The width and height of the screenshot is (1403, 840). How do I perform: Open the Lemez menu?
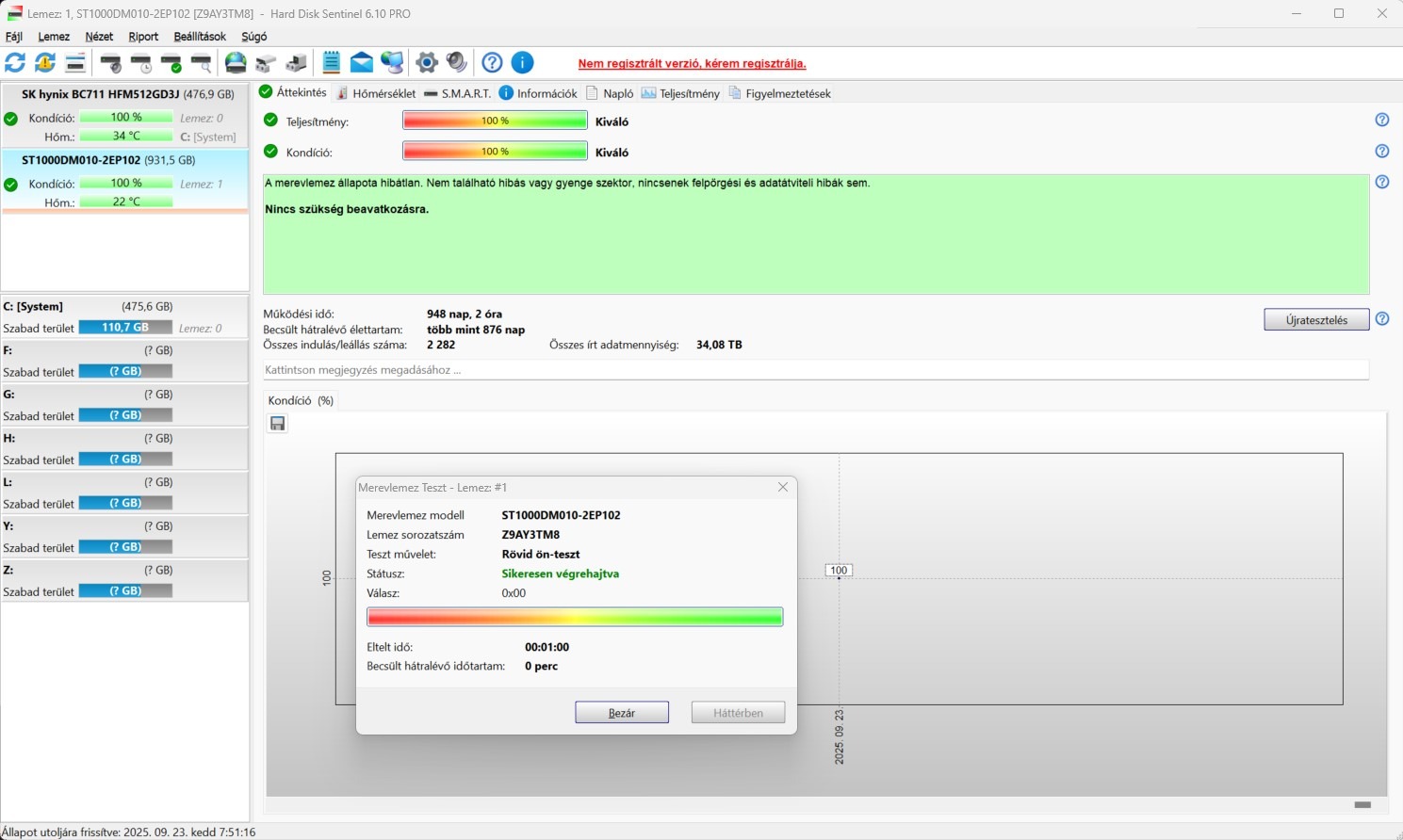54,37
